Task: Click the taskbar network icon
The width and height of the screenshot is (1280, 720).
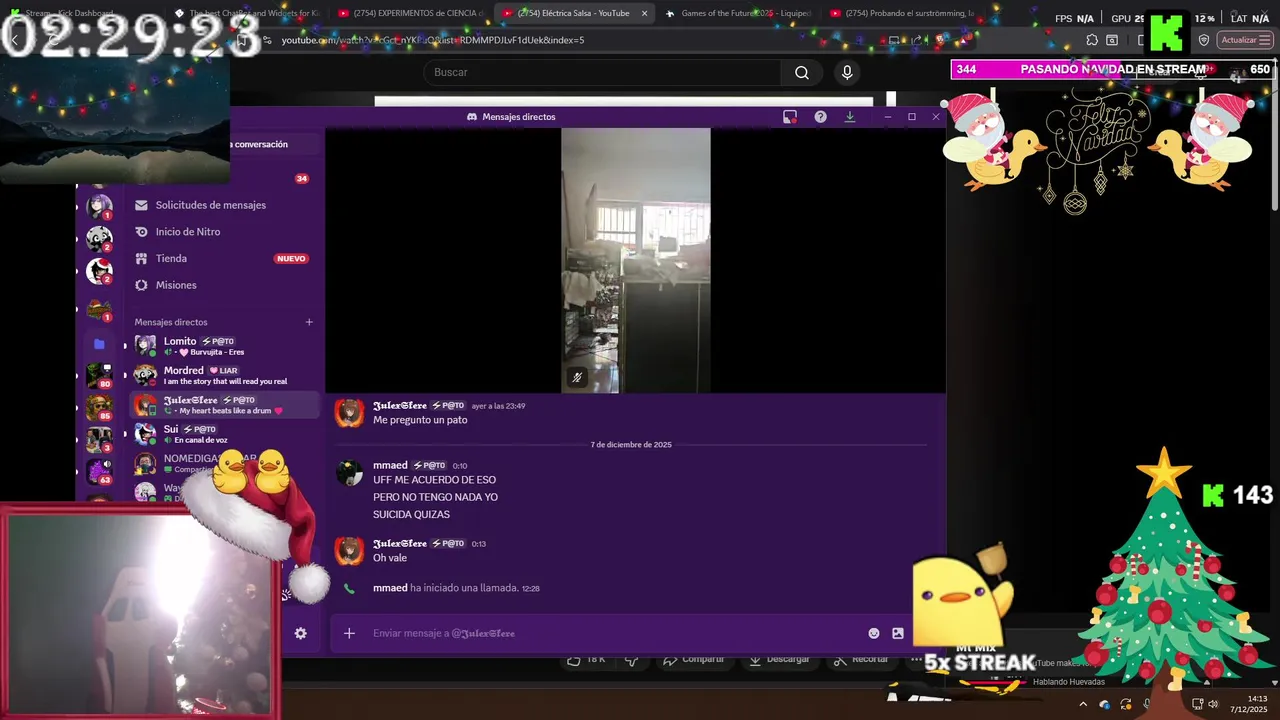Action: point(1198,704)
